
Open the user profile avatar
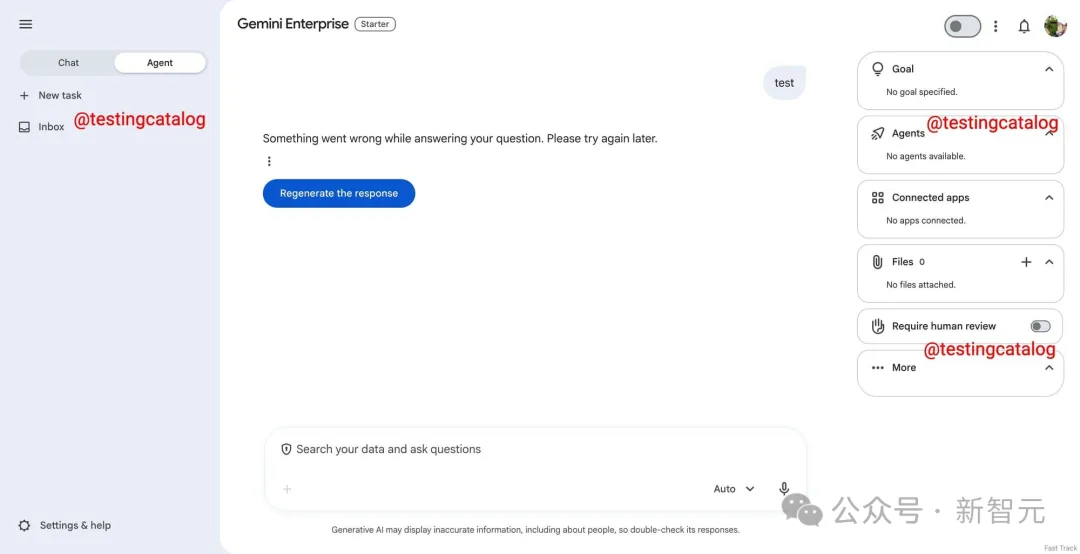pos(1055,26)
